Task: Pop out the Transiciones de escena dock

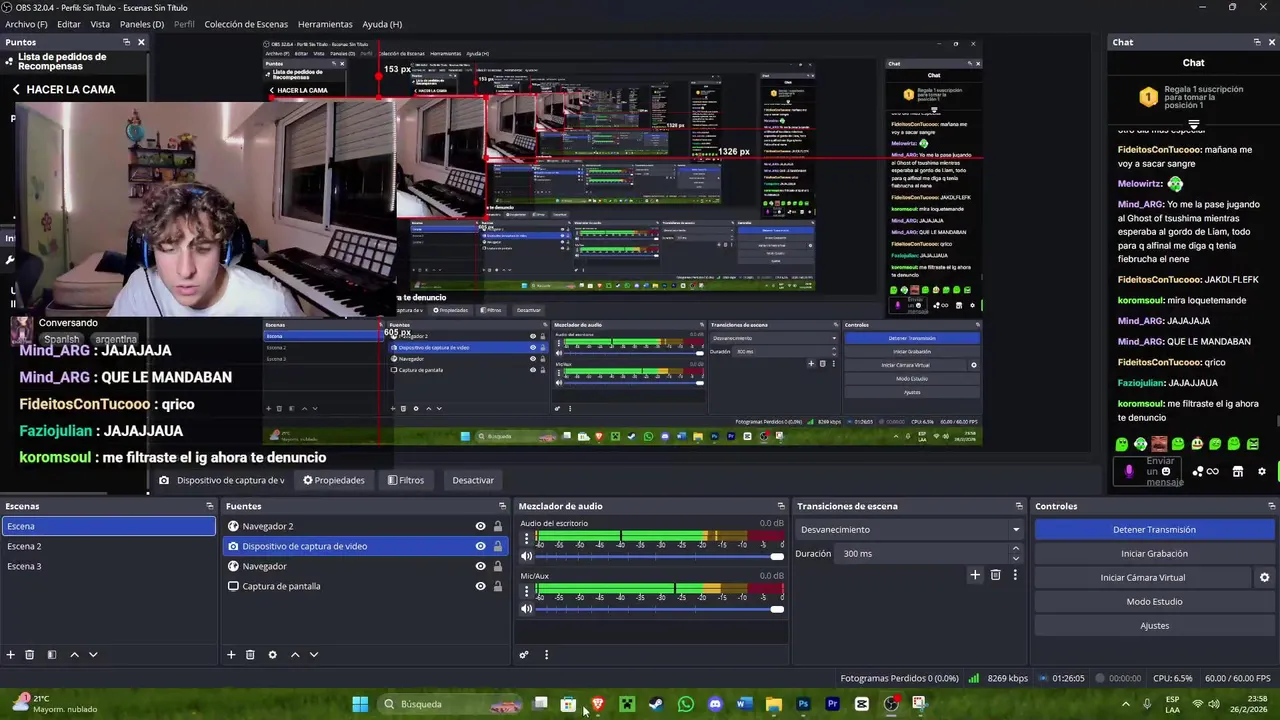Action: [x=1019, y=506]
